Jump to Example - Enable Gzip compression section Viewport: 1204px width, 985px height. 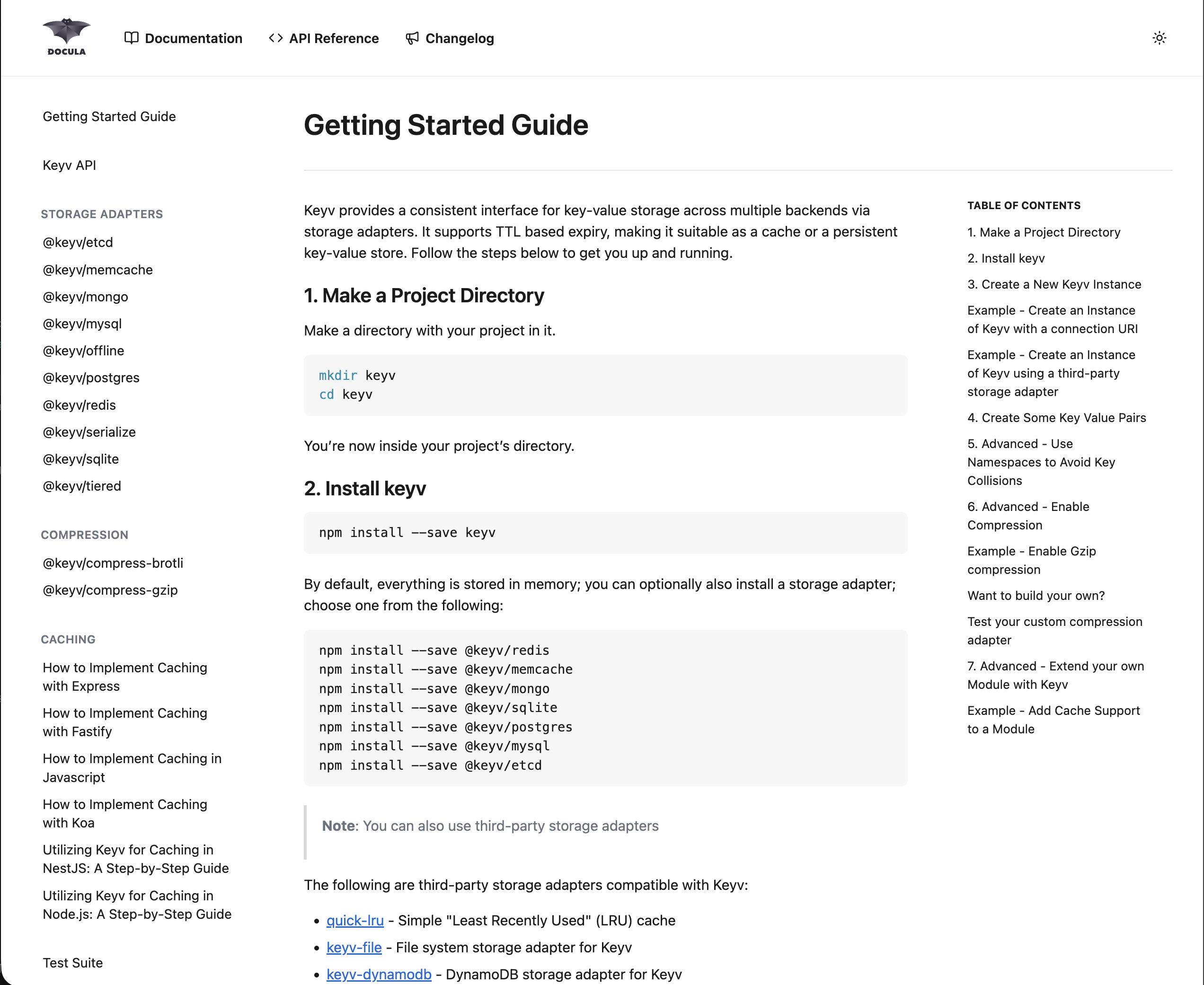1030,560
